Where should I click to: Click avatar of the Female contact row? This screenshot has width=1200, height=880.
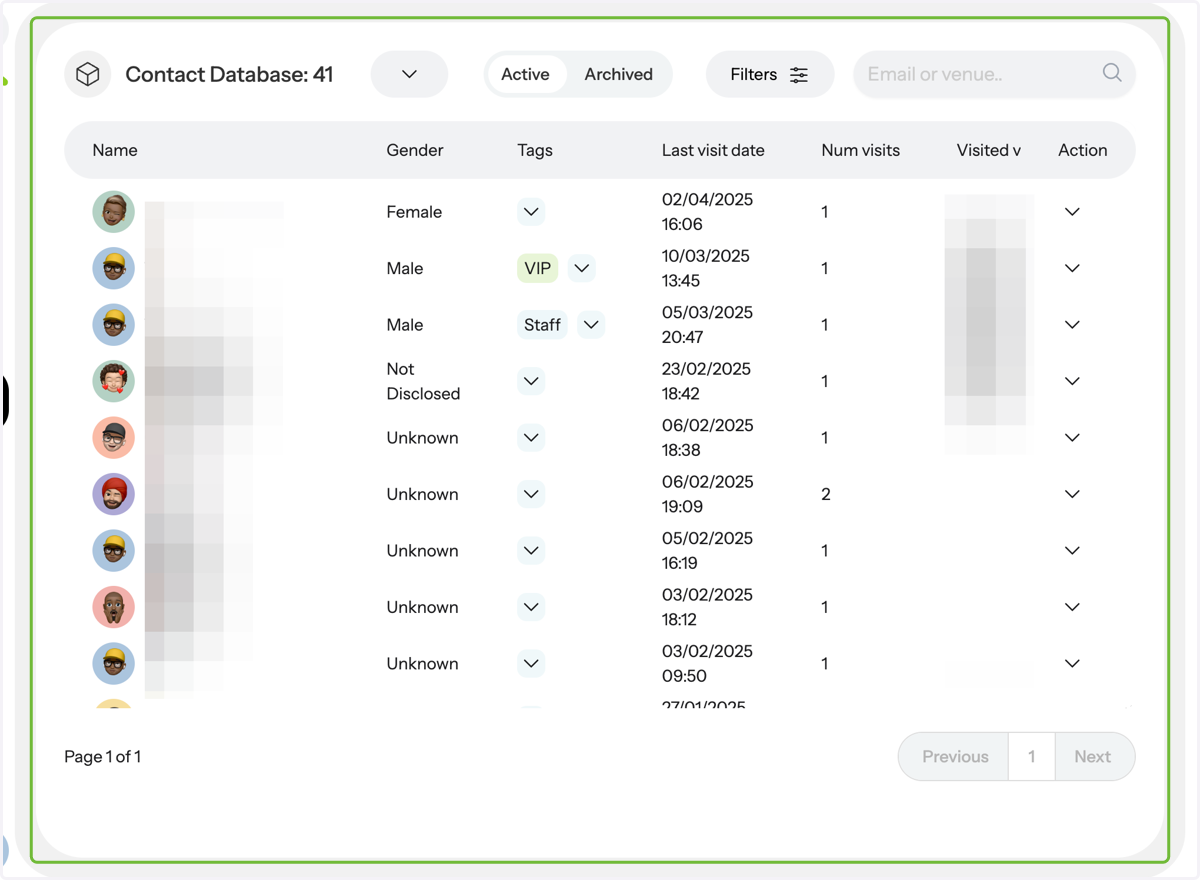[x=114, y=212]
